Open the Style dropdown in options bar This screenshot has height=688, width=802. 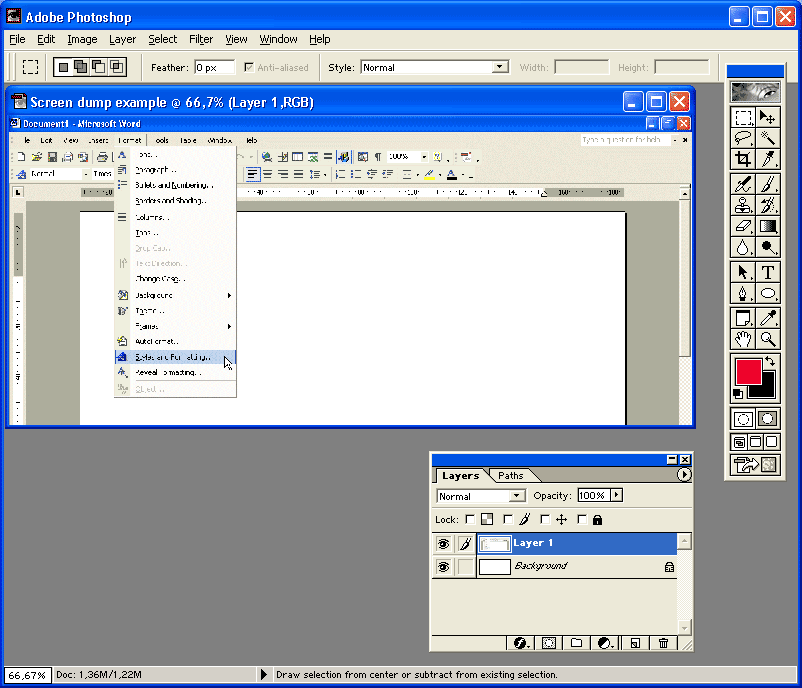pyautogui.click(x=499, y=67)
